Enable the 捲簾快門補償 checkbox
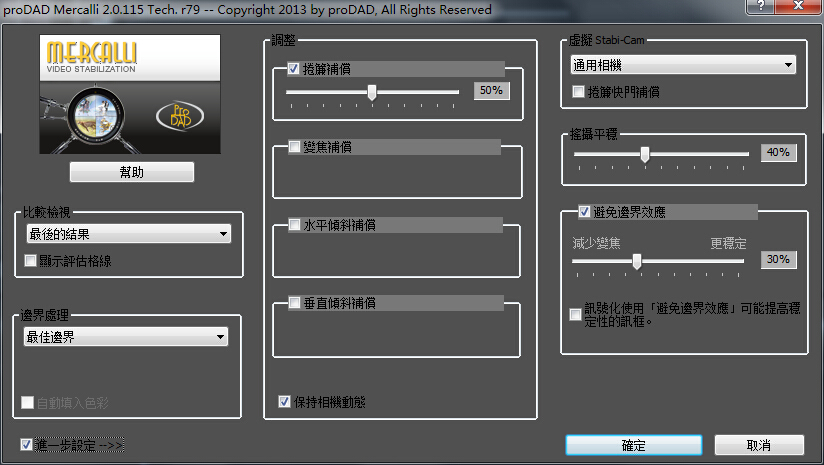Viewport: 824px width, 465px height. click(x=578, y=92)
